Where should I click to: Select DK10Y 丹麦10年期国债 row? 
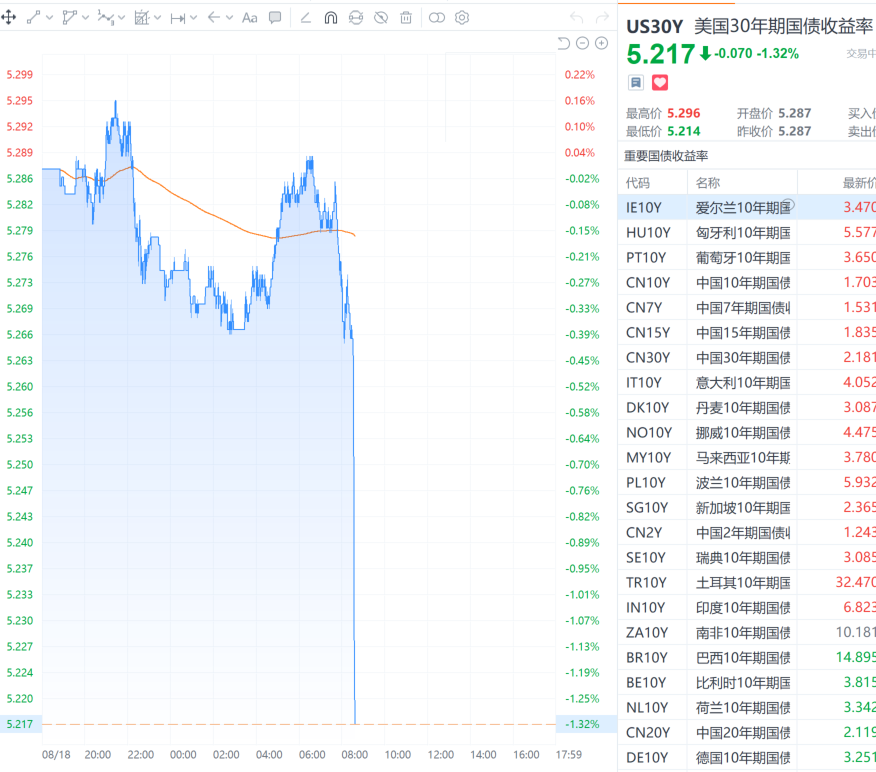point(747,407)
